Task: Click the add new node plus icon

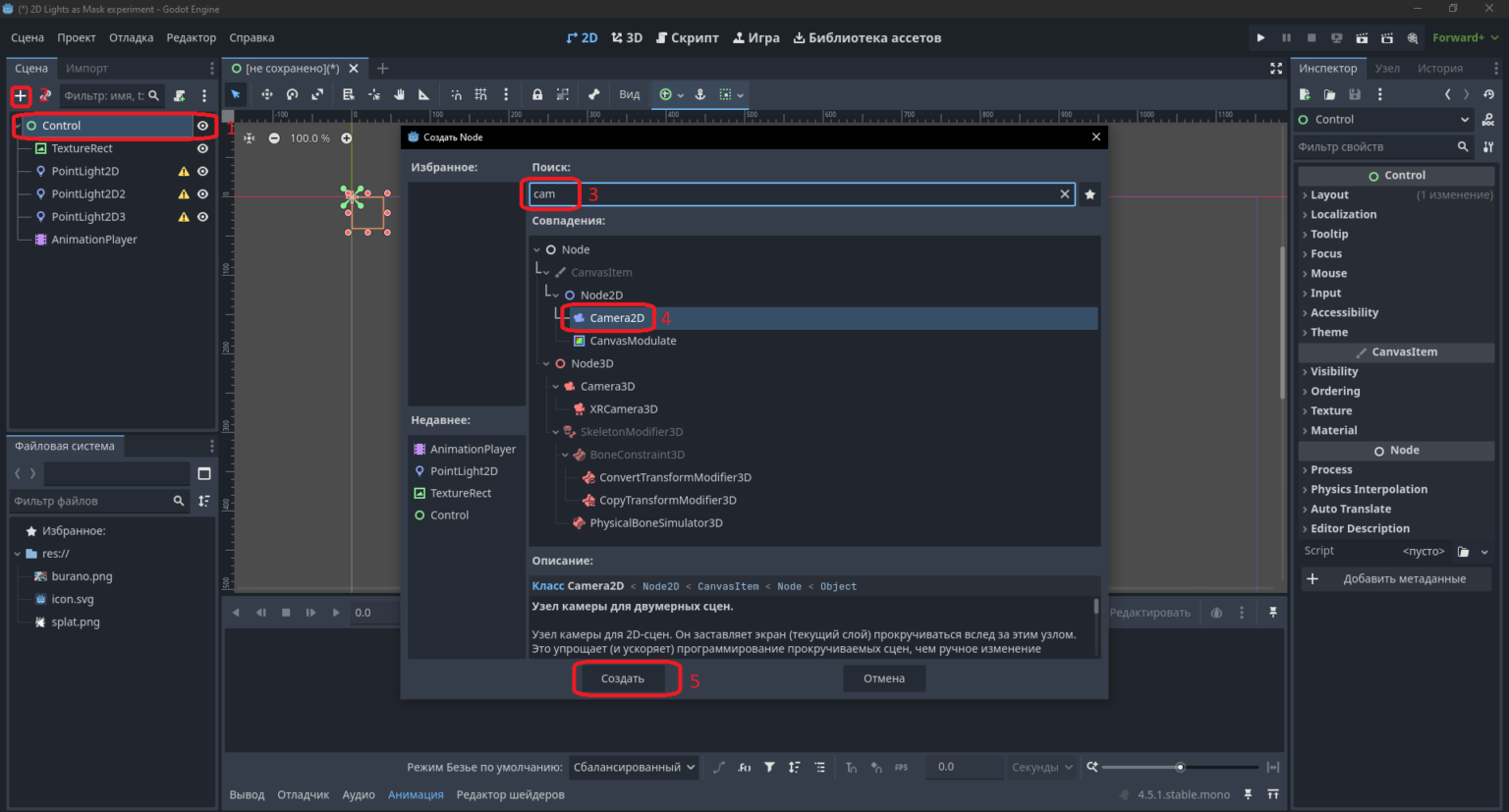Action: [x=21, y=95]
